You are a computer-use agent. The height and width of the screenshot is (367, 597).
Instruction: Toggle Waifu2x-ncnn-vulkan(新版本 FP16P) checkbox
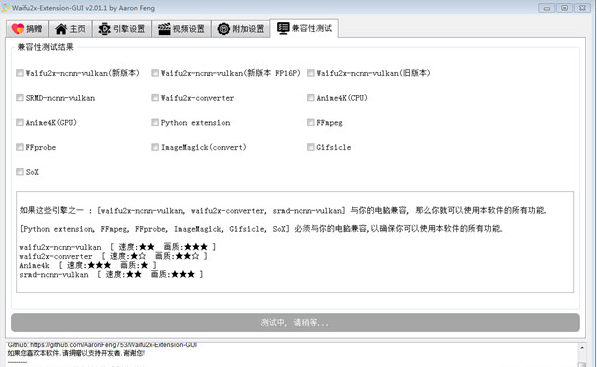coord(155,73)
